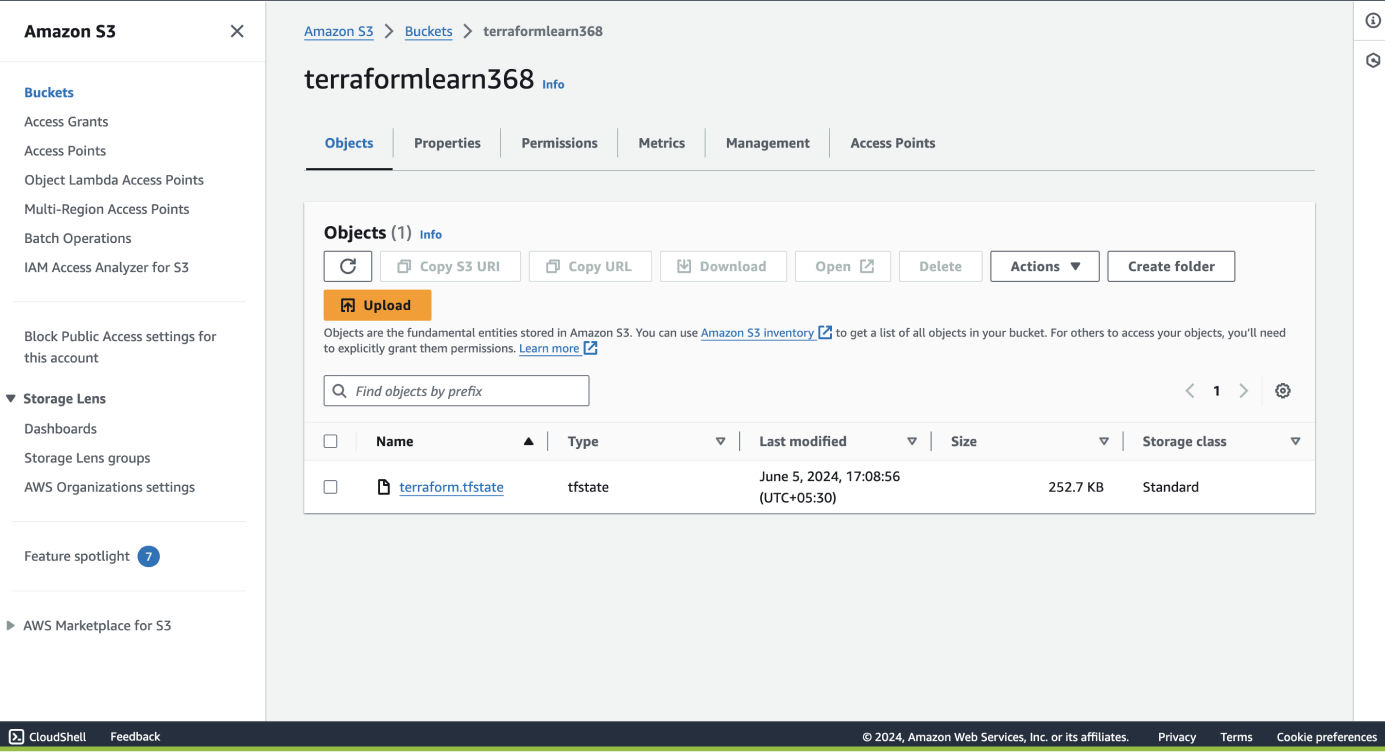Select the terraform.tfstate row checkbox
Screen dimensions: 1385x752
(x=331, y=487)
